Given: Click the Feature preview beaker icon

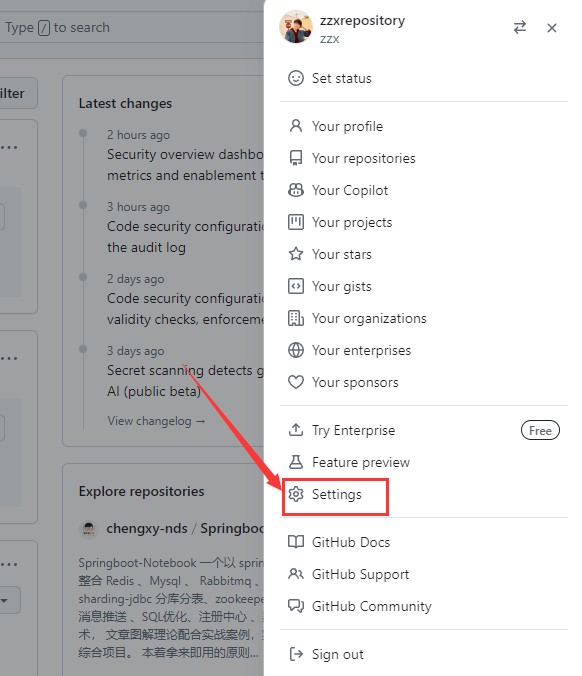Looking at the screenshot, I should click(296, 462).
